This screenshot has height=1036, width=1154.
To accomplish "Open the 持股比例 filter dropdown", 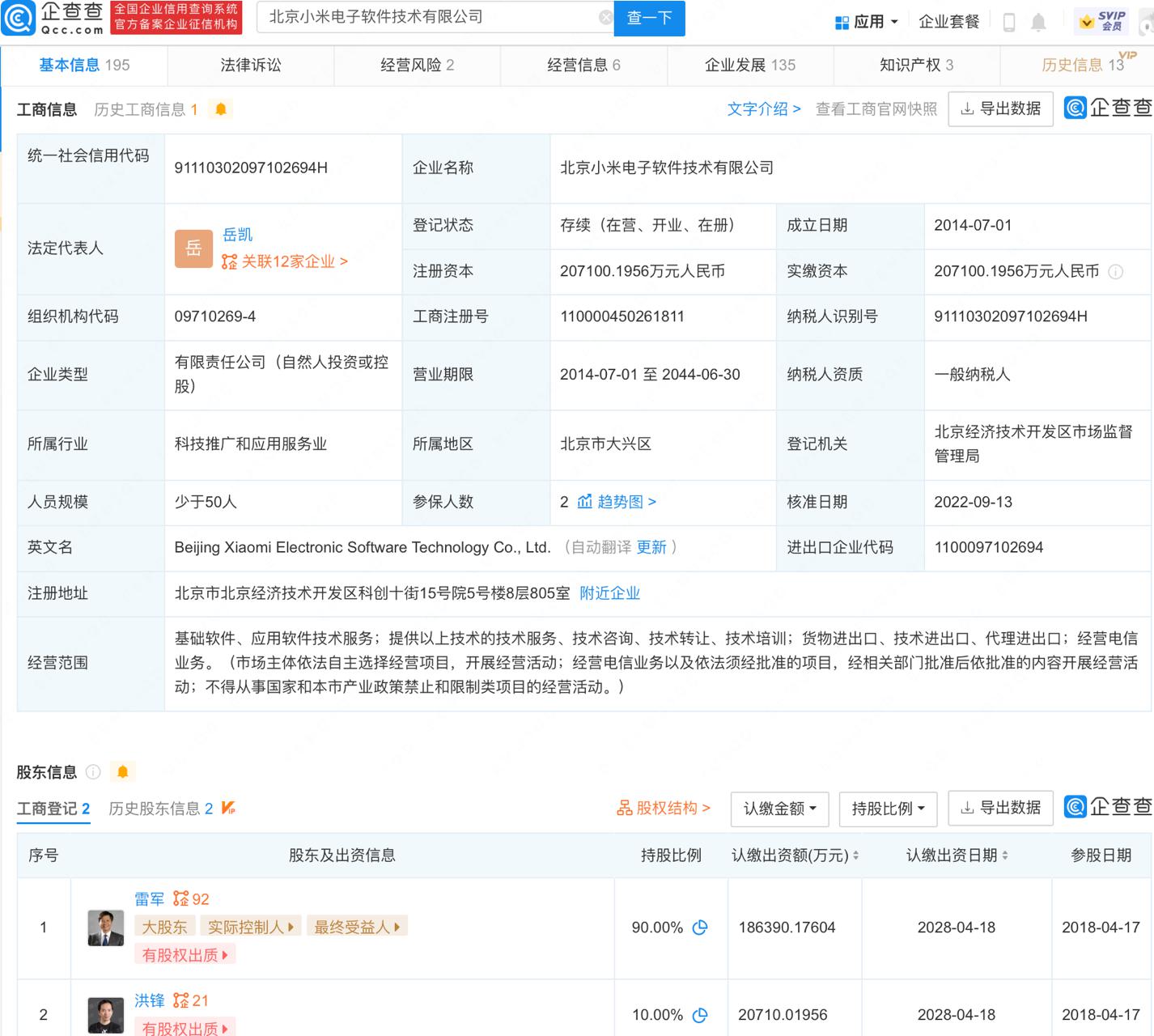I will (889, 809).
